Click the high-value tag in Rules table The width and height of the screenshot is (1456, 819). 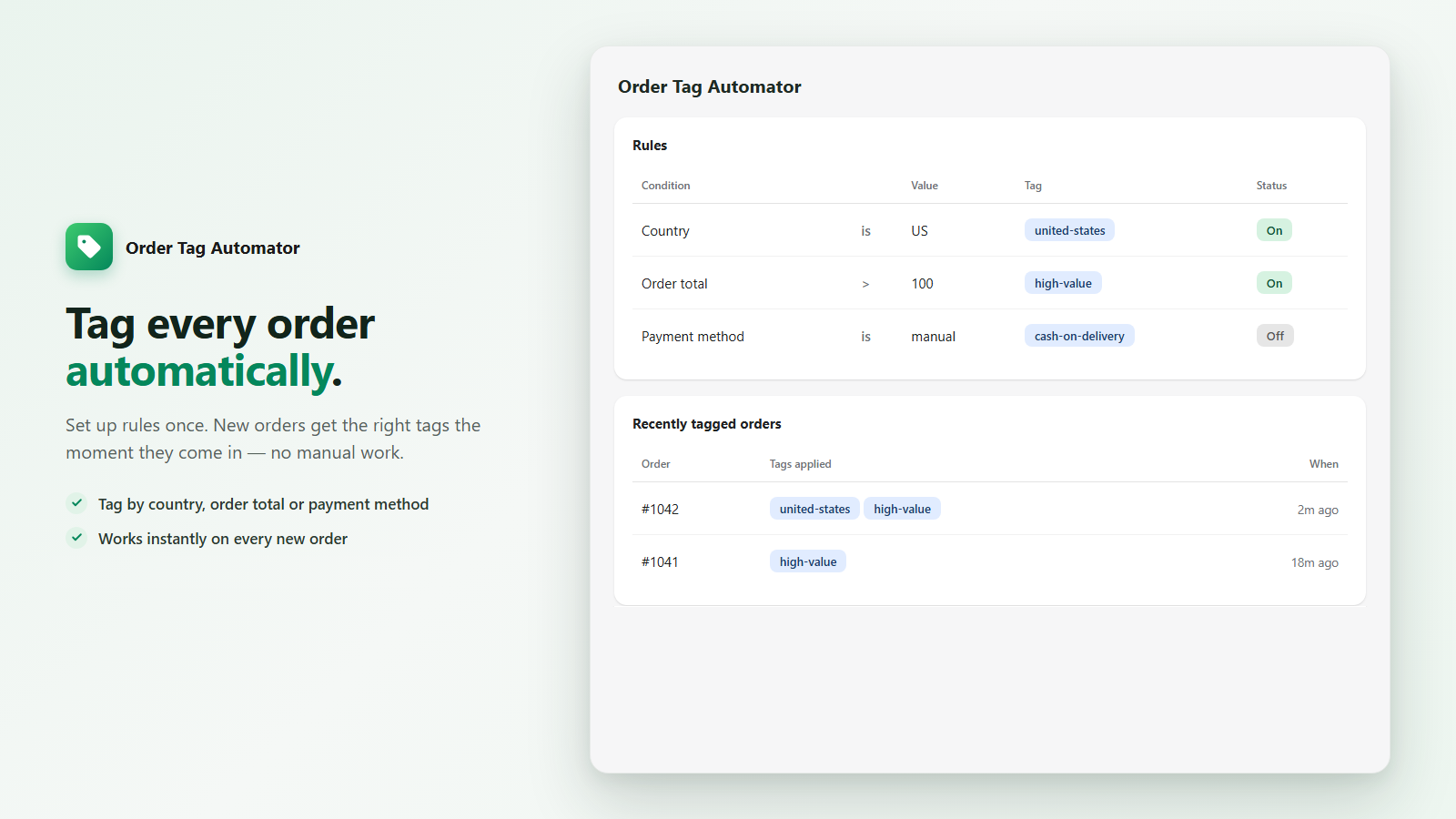[1063, 283]
